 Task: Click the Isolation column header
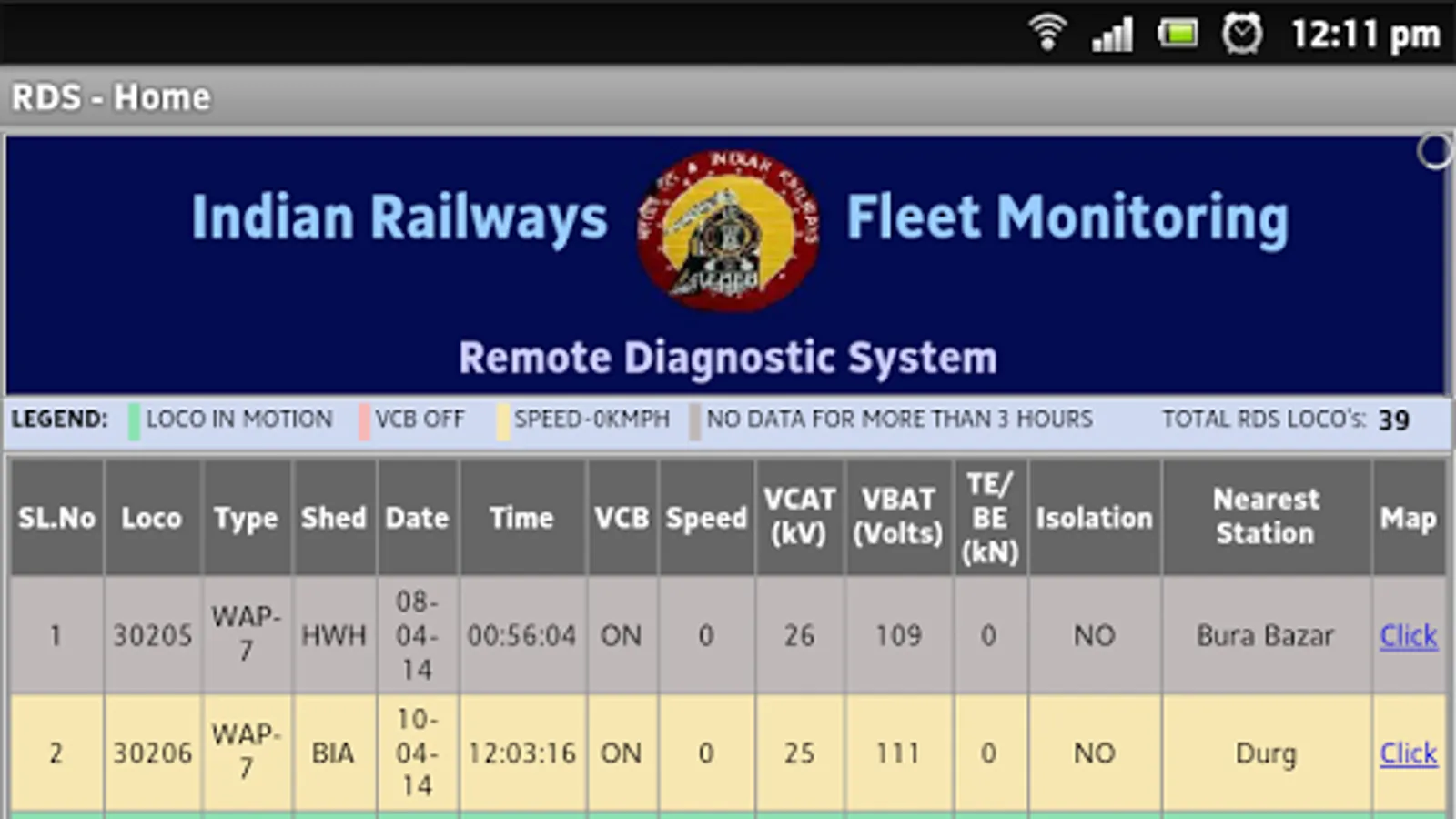tap(1095, 518)
